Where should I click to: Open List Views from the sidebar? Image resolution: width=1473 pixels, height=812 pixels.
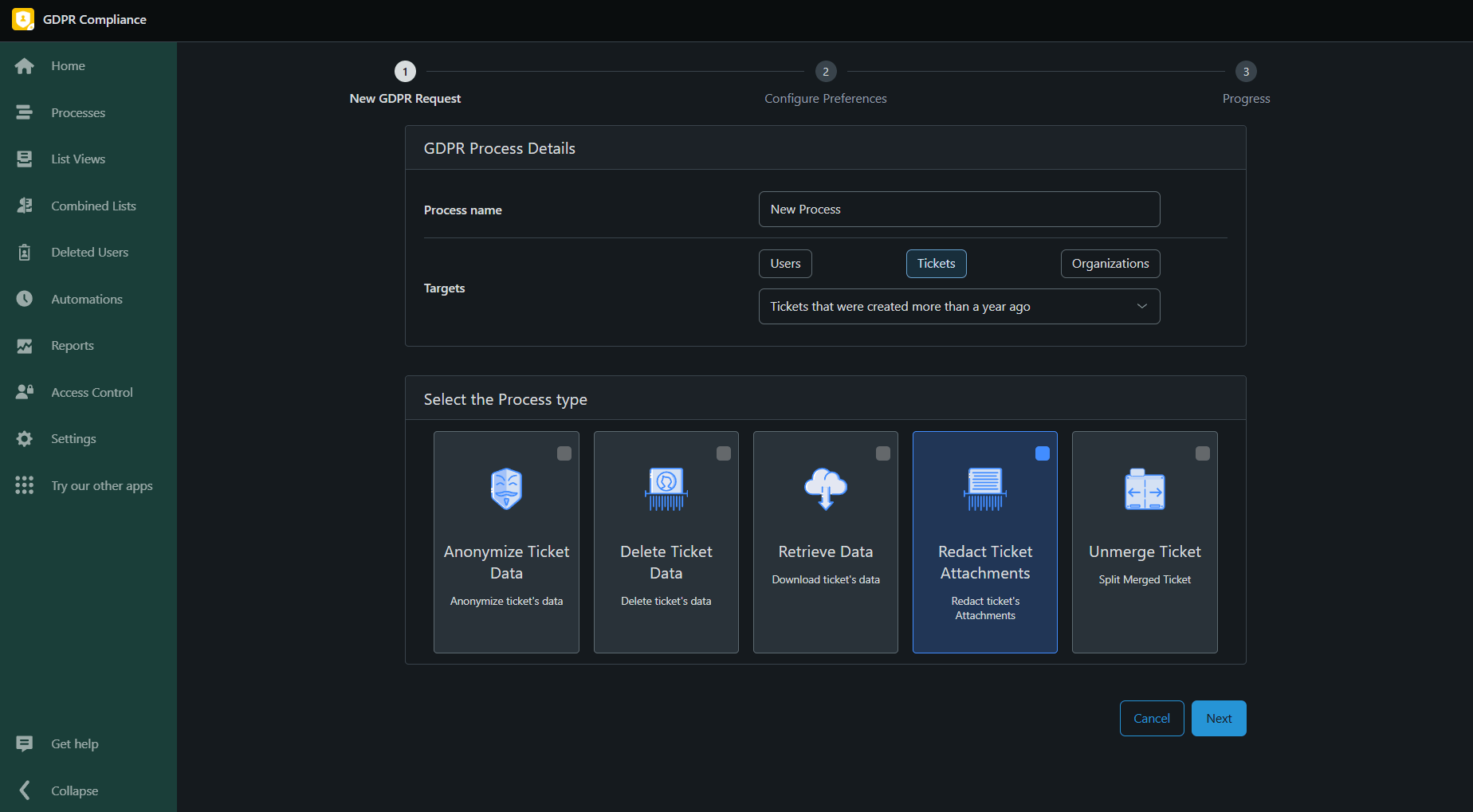pos(24,159)
